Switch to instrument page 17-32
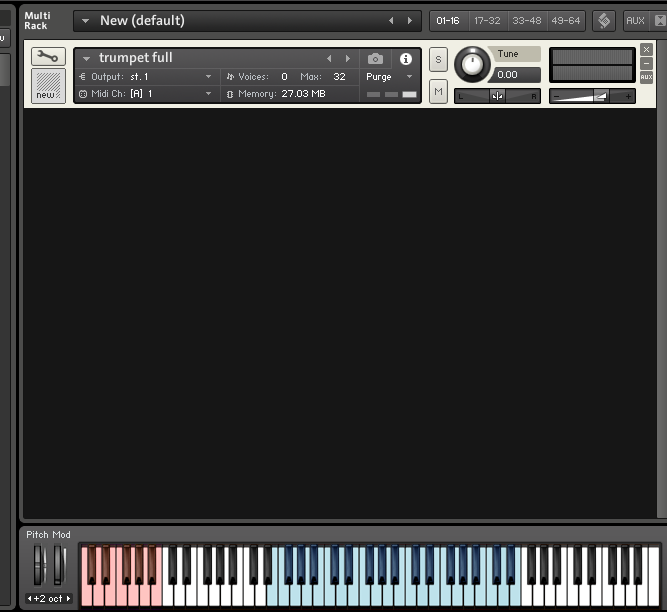This screenshot has width=667, height=612. pyautogui.click(x=487, y=21)
